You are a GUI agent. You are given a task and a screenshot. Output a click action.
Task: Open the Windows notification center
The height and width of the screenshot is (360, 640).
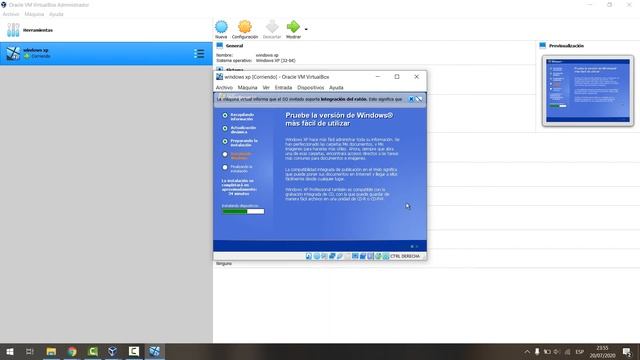click(x=627, y=351)
